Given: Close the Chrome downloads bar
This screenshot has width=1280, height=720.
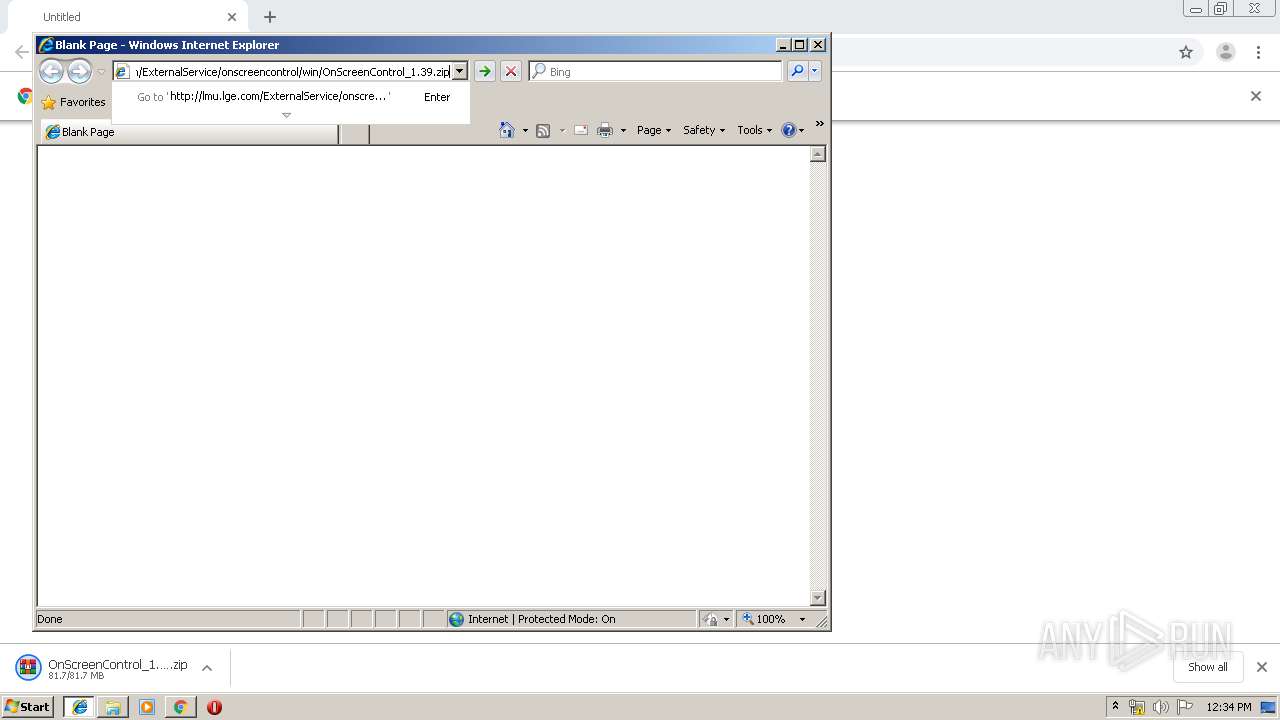Looking at the screenshot, I should (x=1261, y=667).
